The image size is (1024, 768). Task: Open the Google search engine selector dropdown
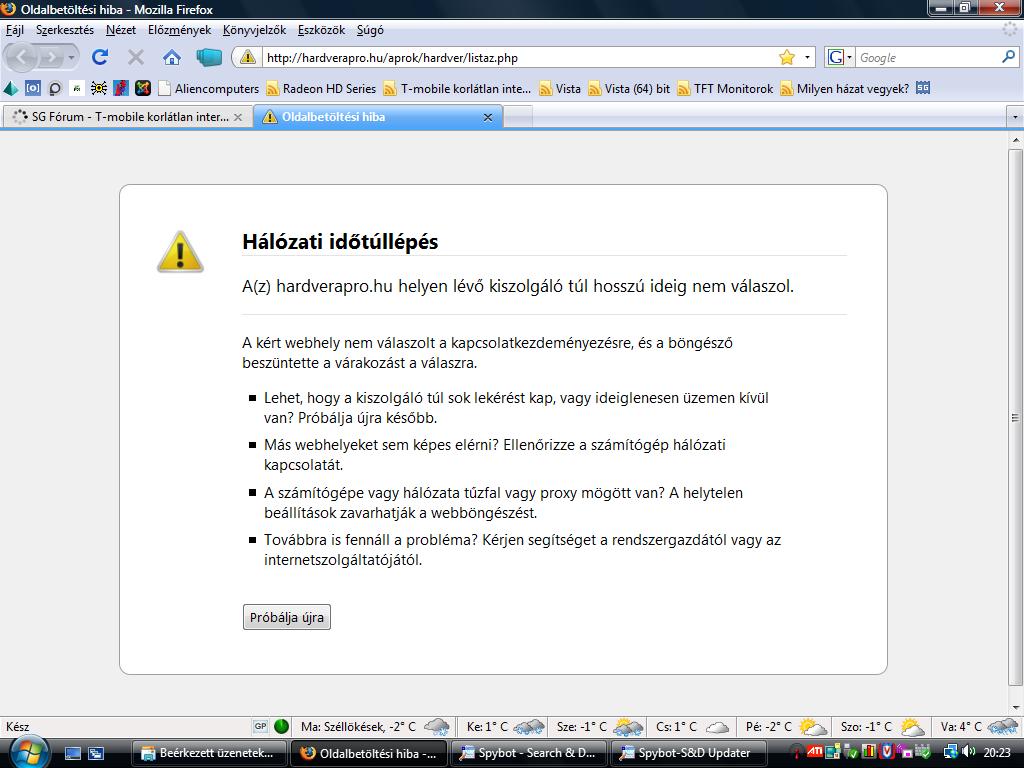coord(840,57)
